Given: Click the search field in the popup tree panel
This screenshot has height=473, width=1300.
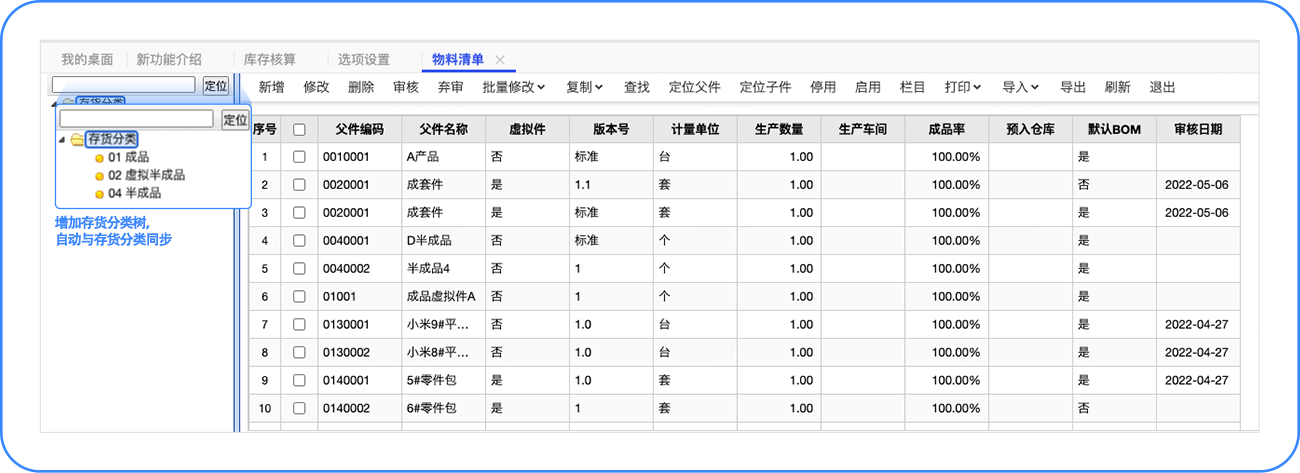Looking at the screenshot, I should click(x=136, y=119).
